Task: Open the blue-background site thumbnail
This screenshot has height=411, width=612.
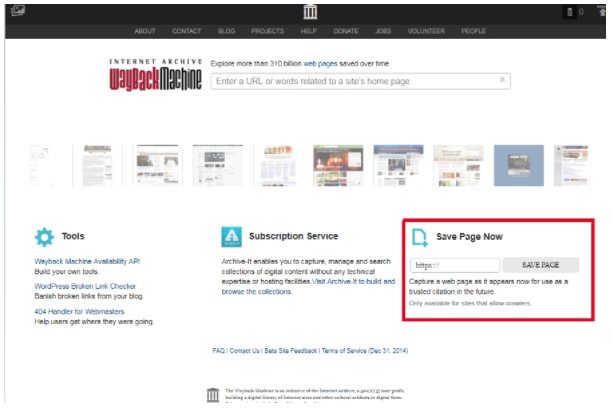Action: tap(518, 165)
